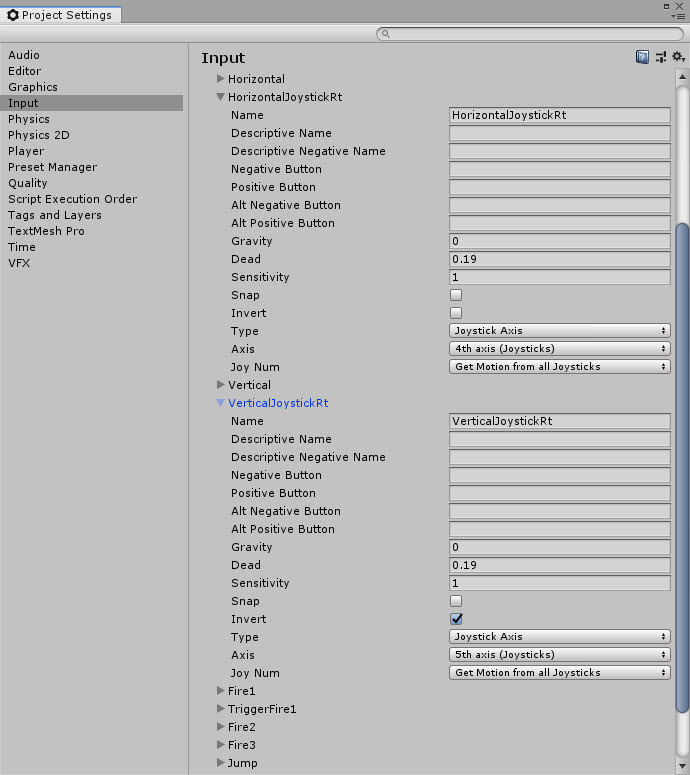Image resolution: width=690 pixels, height=775 pixels.
Task: Open the 5th axis (Joysticks) dropdown
Action: pyautogui.click(x=559, y=655)
